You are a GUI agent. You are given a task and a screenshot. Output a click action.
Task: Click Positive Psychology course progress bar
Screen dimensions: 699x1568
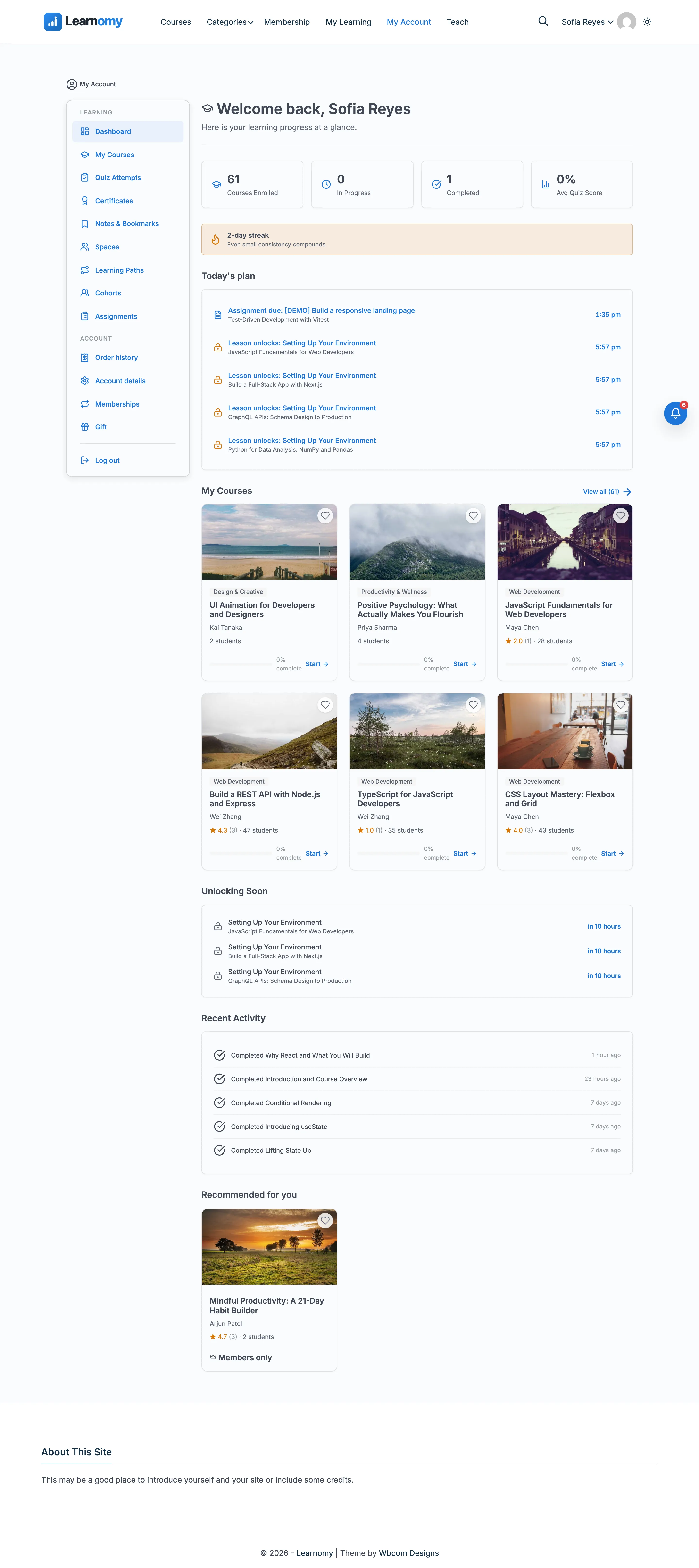[x=389, y=664]
